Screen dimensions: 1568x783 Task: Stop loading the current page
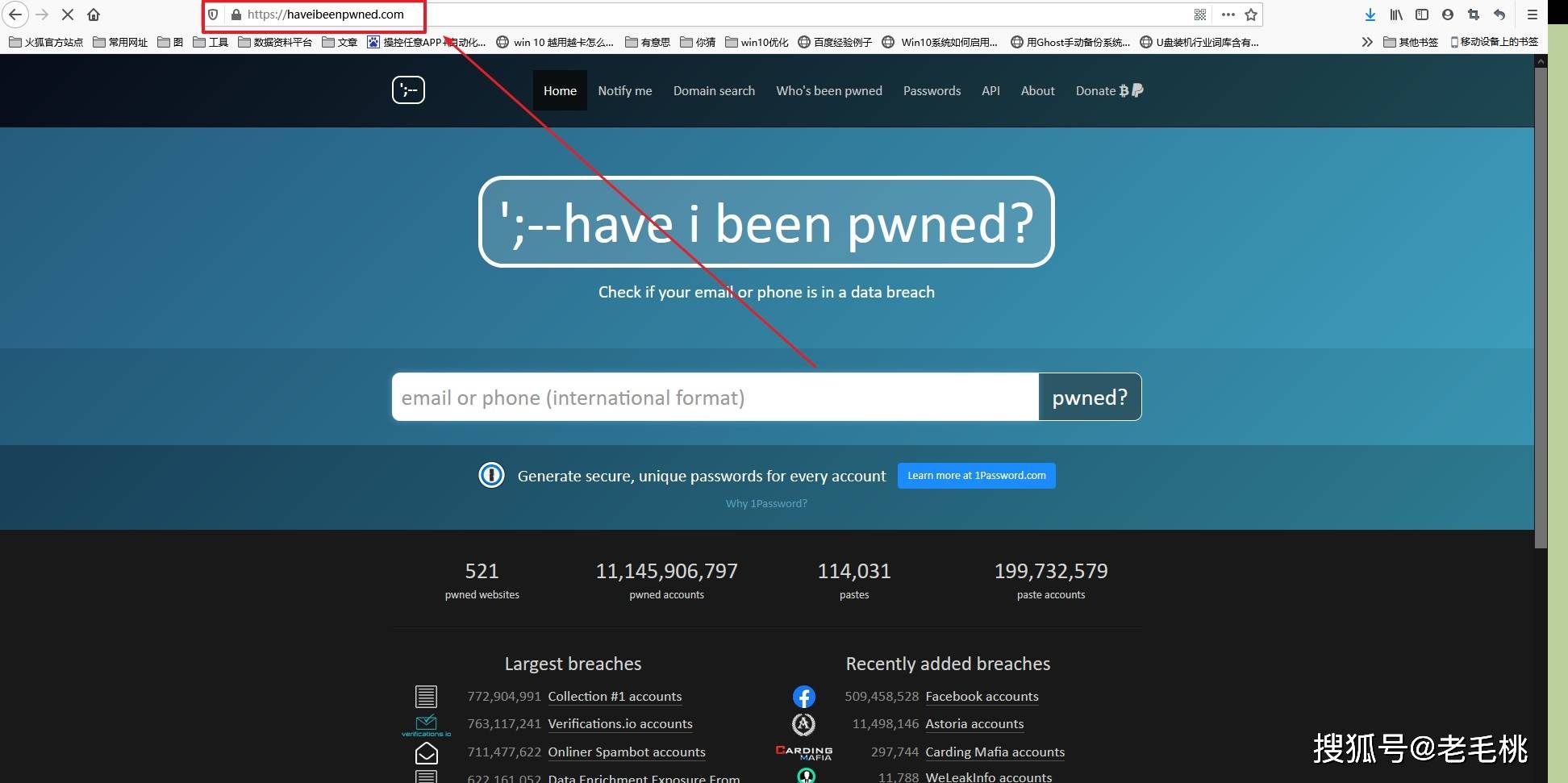pos(68,15)
